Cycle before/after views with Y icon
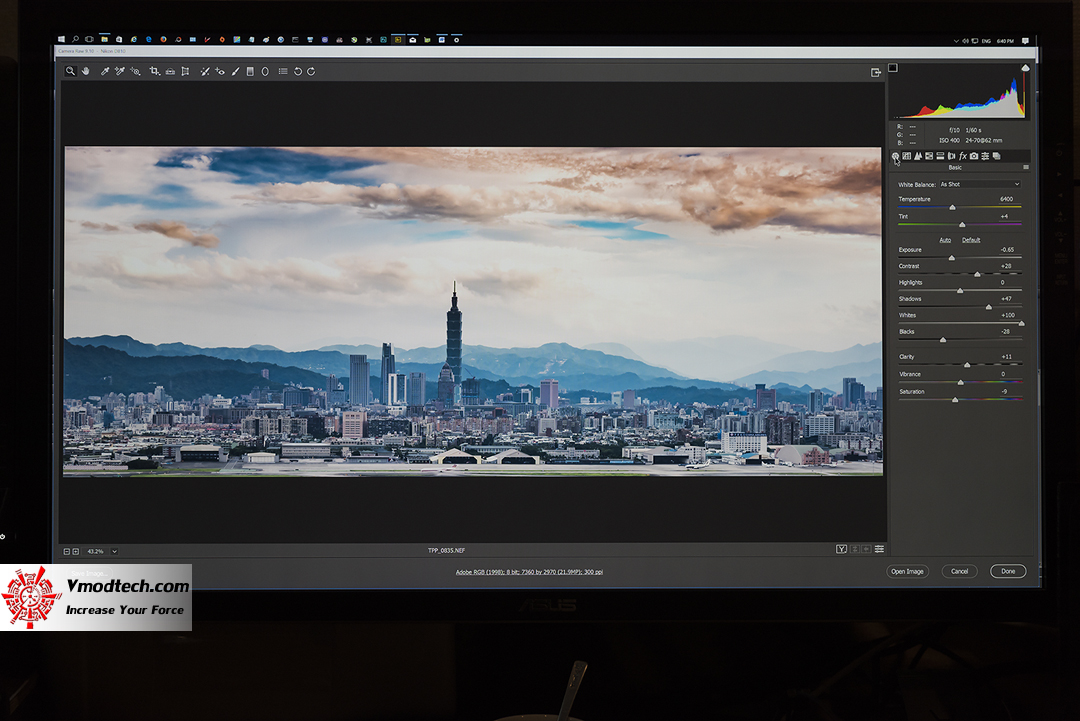 pos(842,549)
